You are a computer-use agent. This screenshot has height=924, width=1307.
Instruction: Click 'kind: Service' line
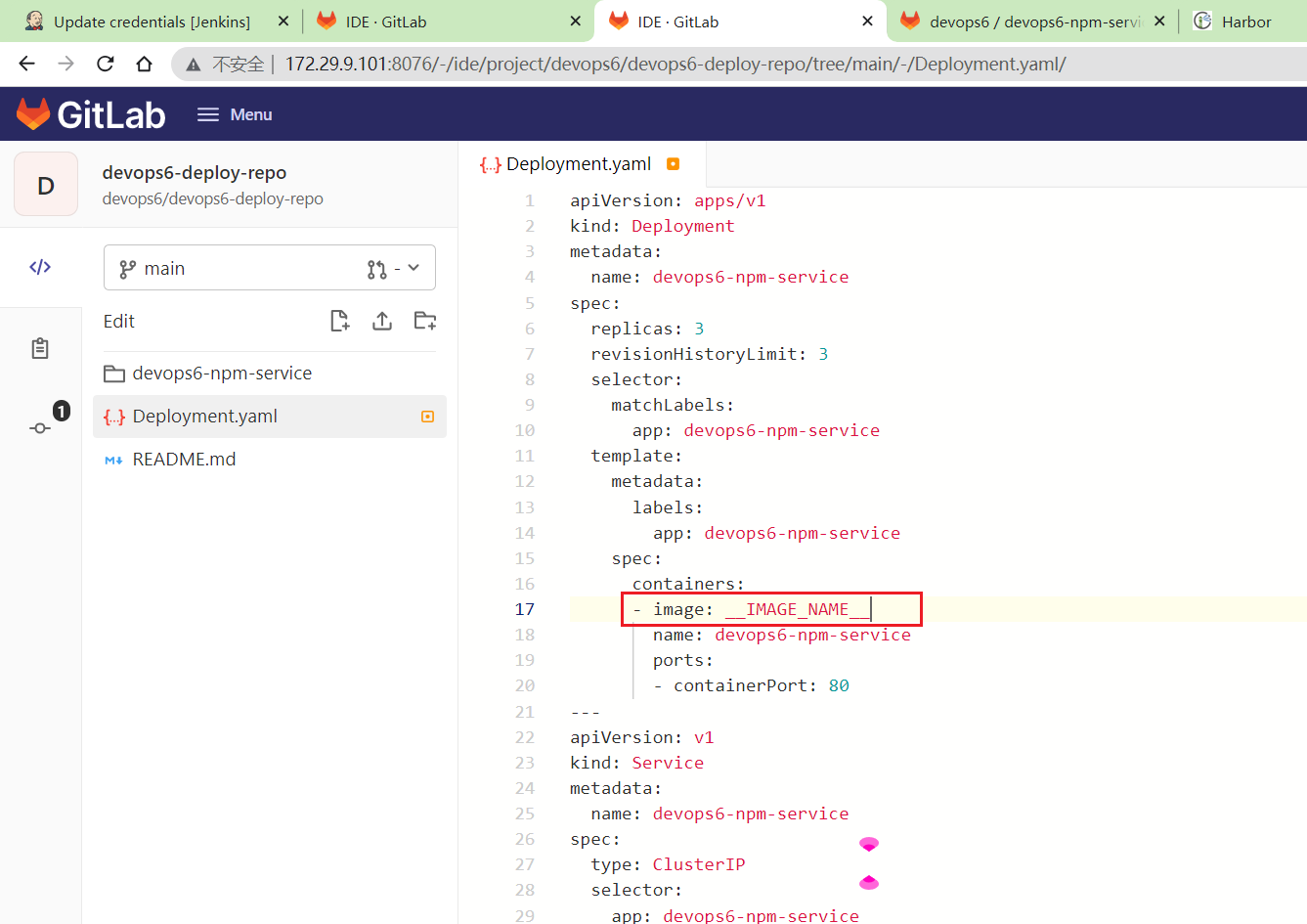636,763
